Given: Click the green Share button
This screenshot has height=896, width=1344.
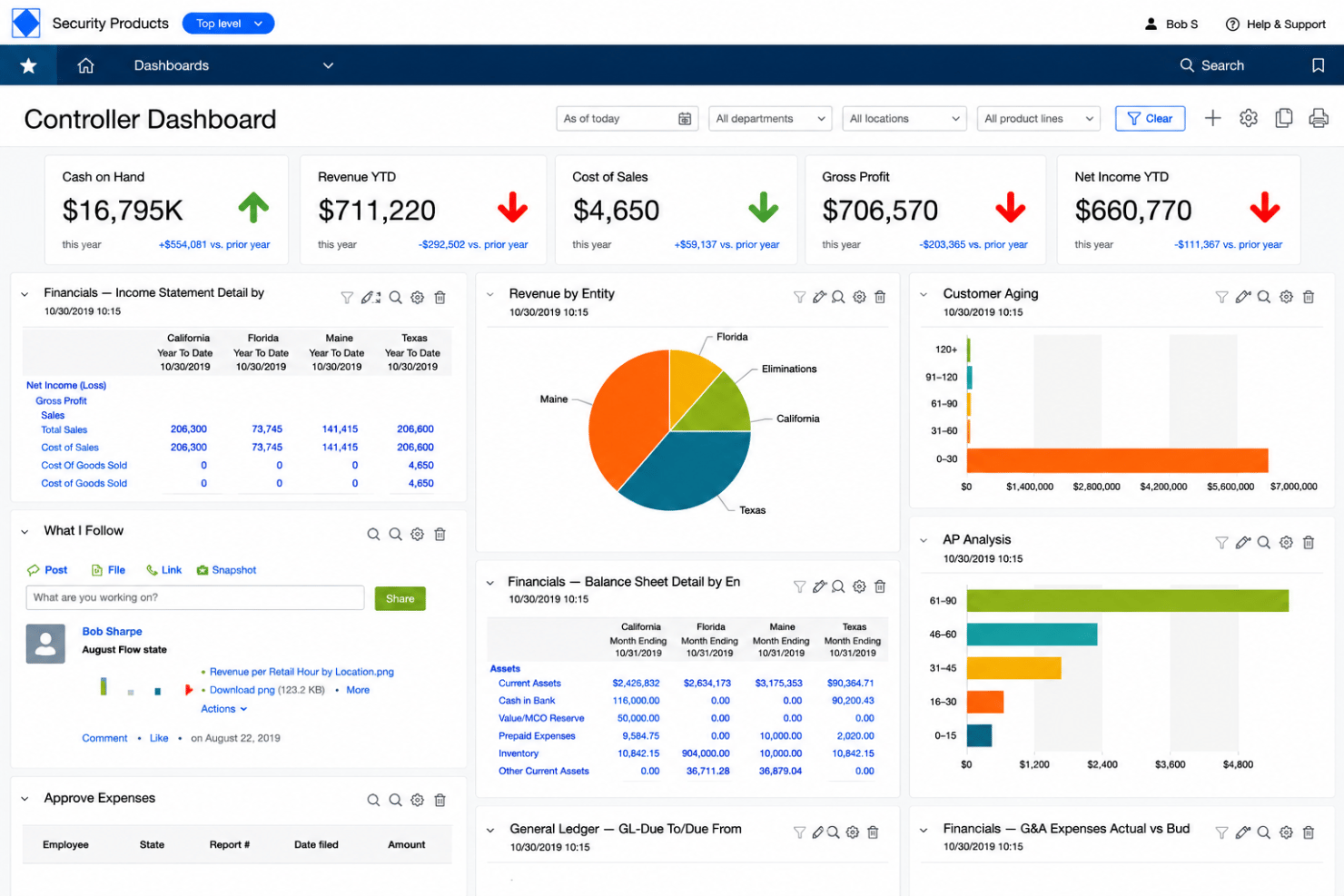Looking at the screenshot, I should pyautogui.click(x=400, y=598).
